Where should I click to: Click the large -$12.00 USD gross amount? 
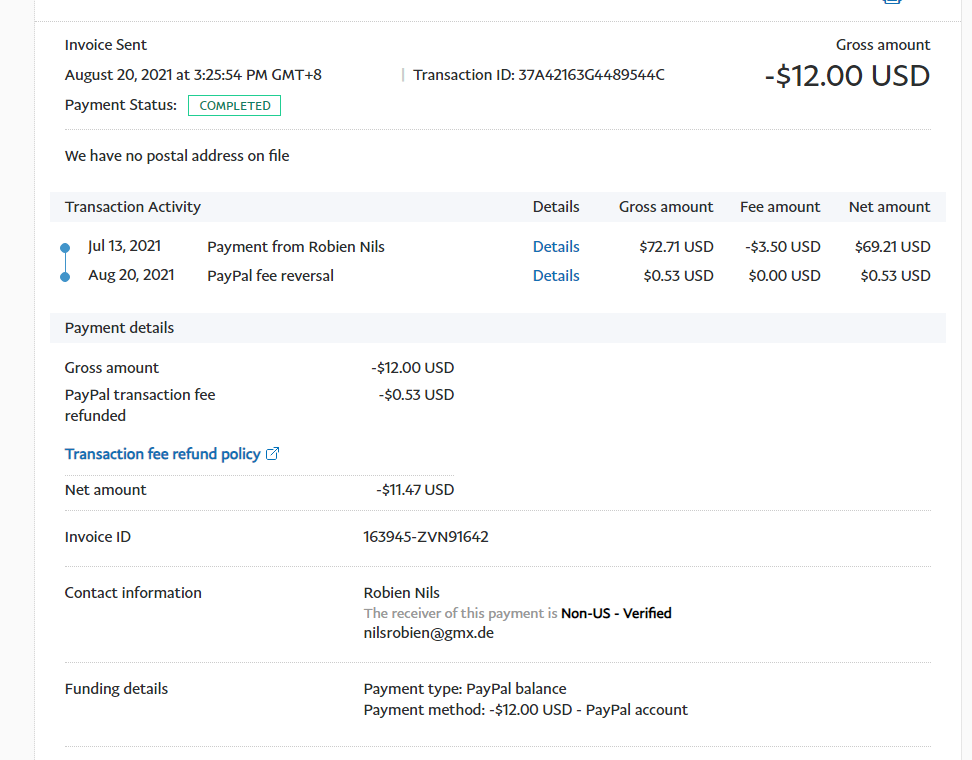coord(847,76)
